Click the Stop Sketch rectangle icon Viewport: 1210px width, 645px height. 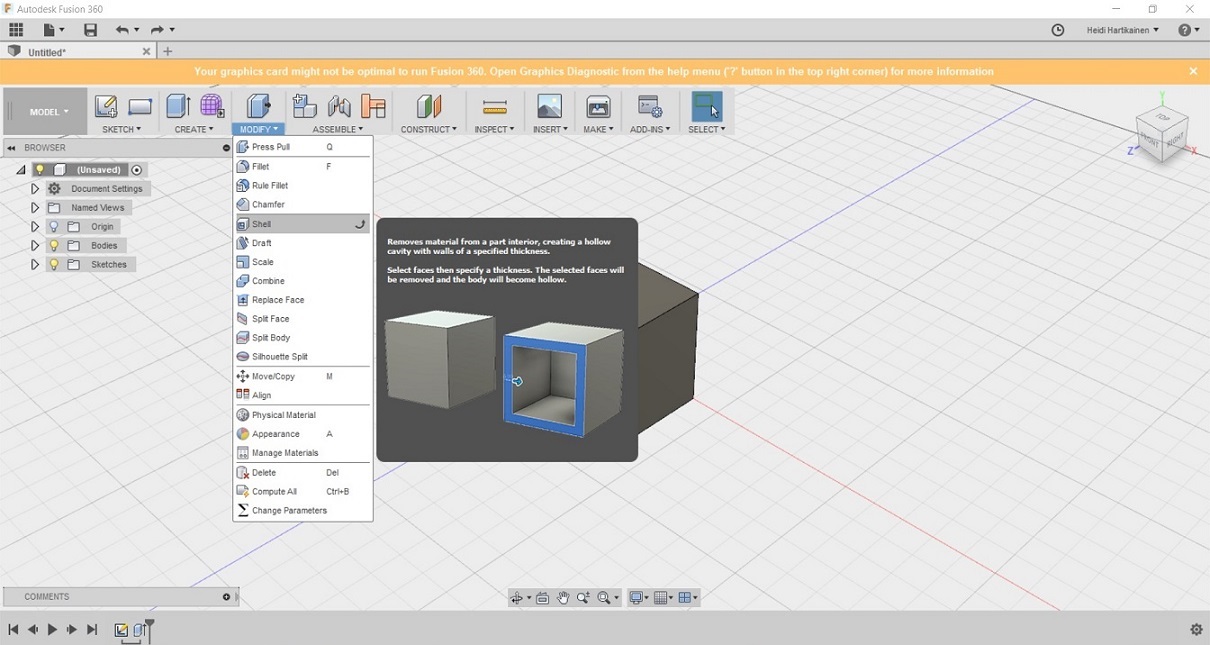coord(140,106)
